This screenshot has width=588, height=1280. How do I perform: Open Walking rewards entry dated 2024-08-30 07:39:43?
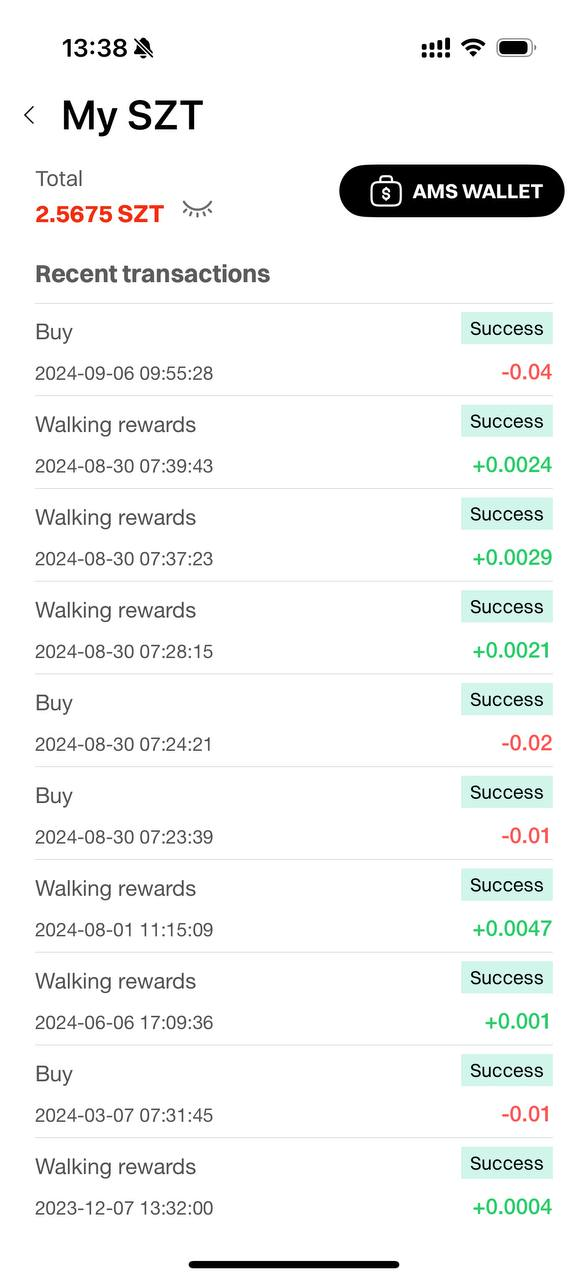tap(294, 443)
